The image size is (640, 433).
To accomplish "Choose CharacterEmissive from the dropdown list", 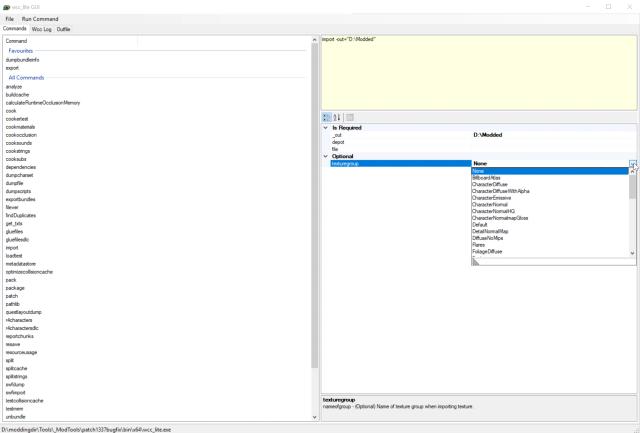I will [x=550, y=198].
